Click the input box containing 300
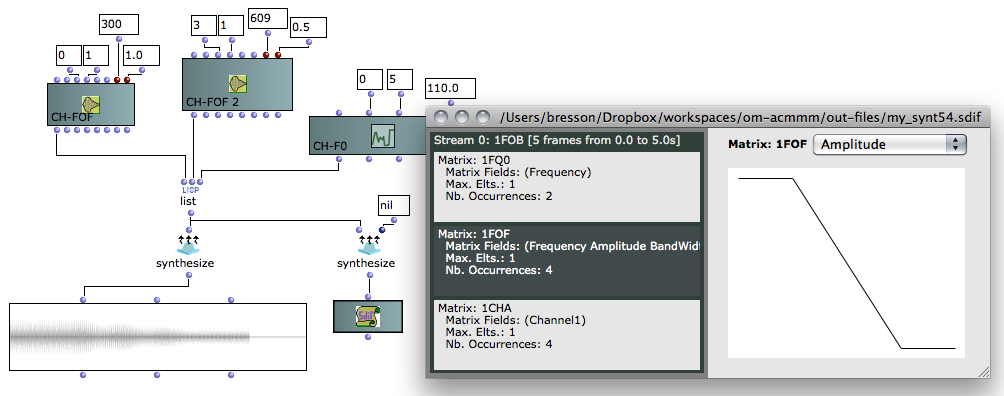The height and width of the screenshot is (396, 1004). click(x=119, y=24)
